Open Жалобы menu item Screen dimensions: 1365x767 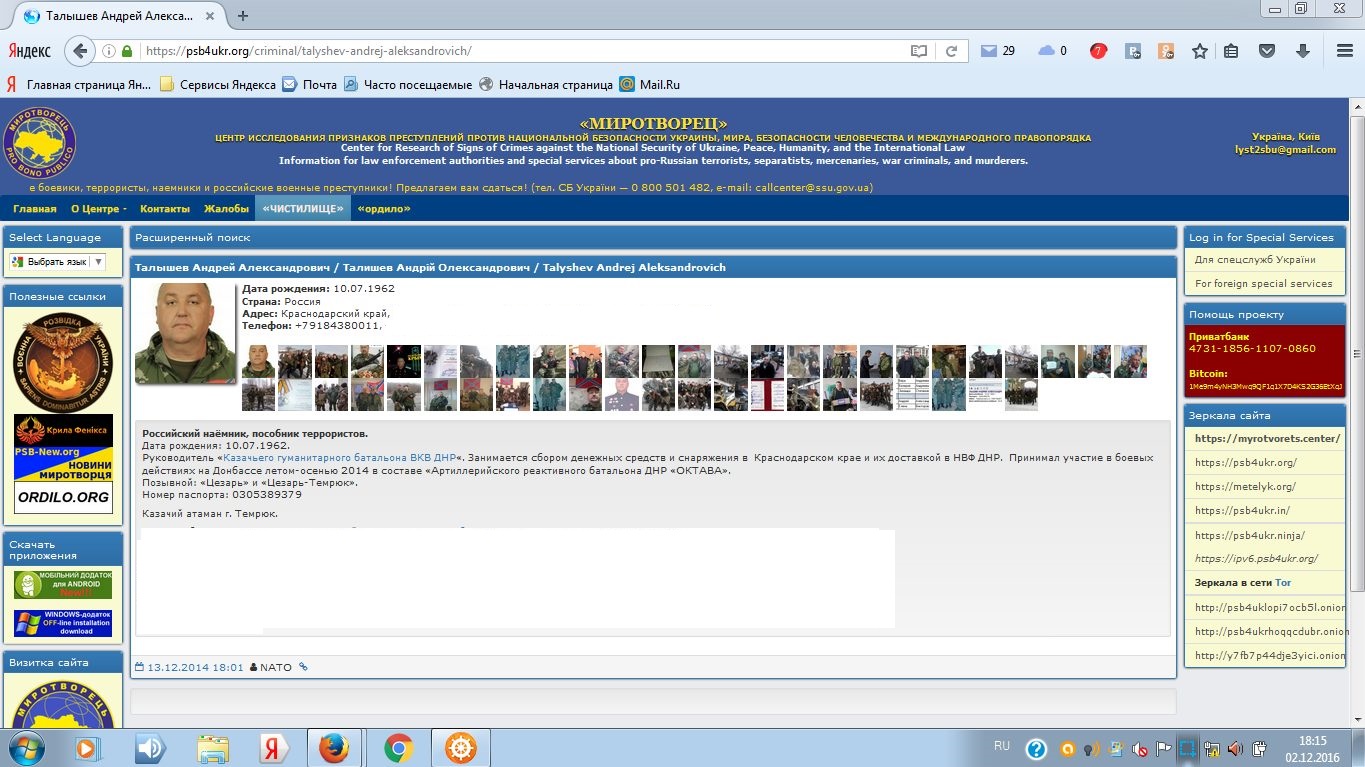[x=227, y=209]
